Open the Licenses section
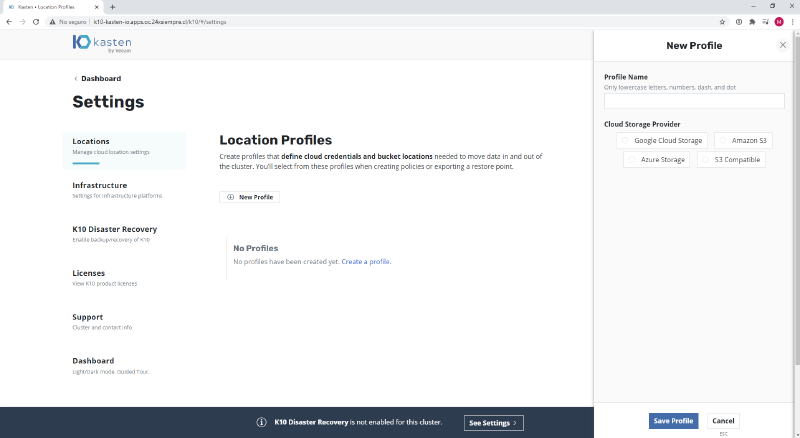 pos(105,278)
